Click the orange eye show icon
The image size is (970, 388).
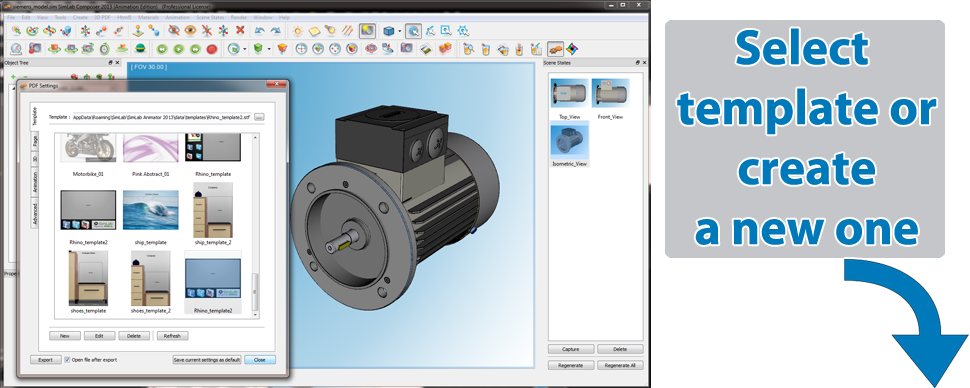pos(190,30)
